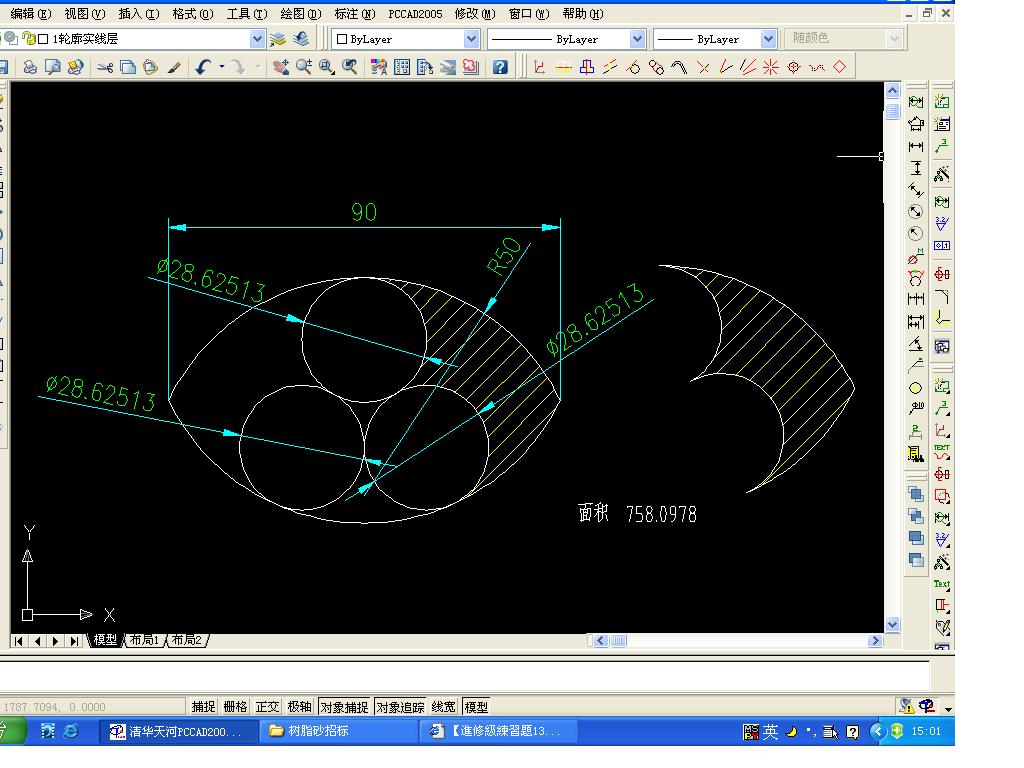The image size is (1024, 768).
Task: Open the Properties palette icon
Action: [x=379, y=67]
